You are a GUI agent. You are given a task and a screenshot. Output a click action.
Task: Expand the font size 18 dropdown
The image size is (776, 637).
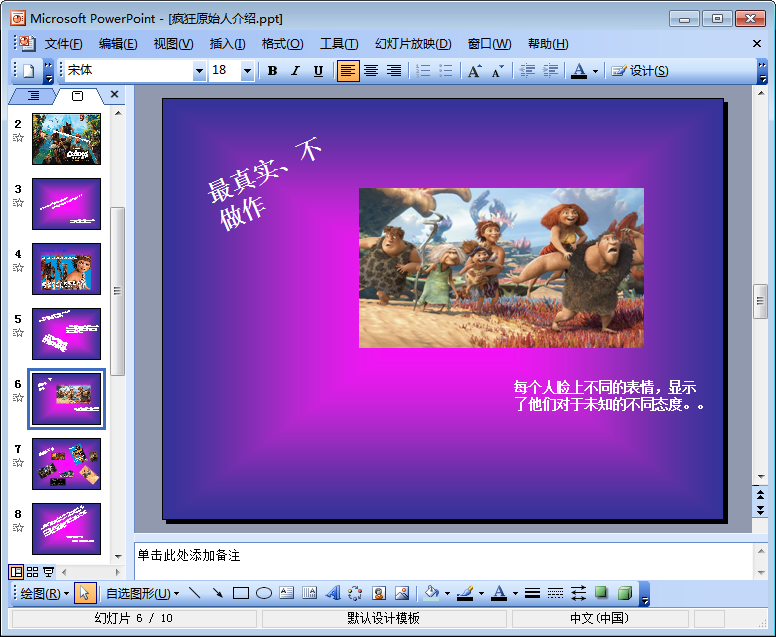(247, 71)
